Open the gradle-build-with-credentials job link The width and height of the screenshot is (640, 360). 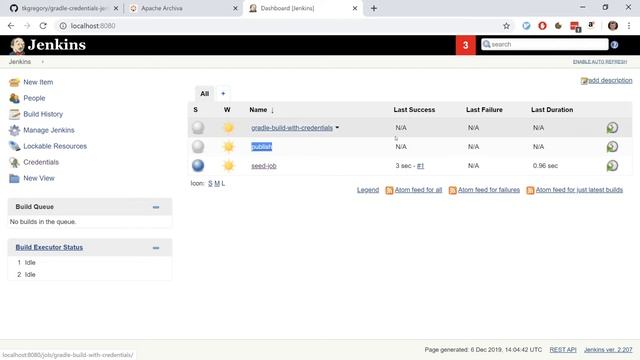(x=292, y=128)
